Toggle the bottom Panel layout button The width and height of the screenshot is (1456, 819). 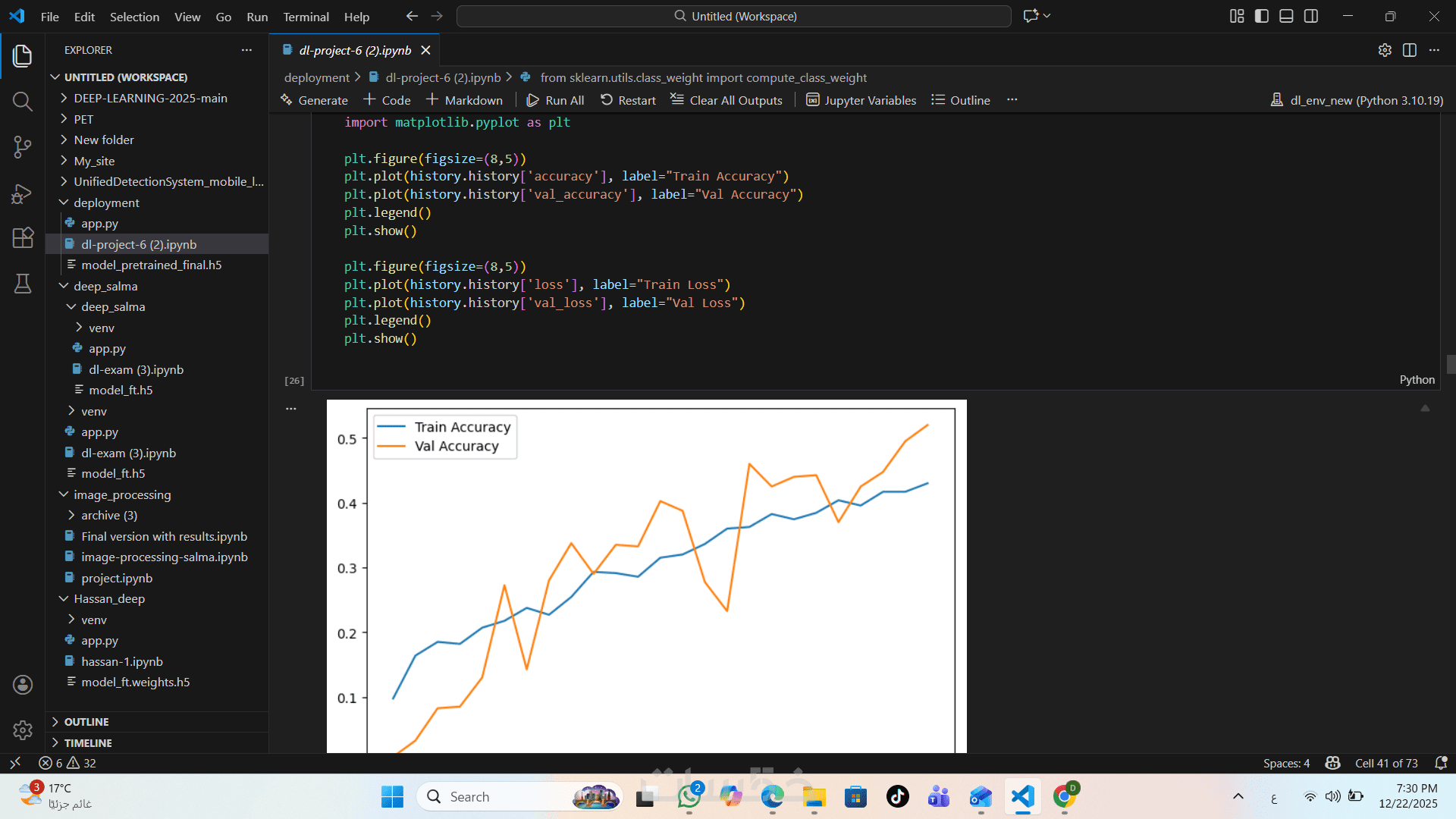[1286, 16]
